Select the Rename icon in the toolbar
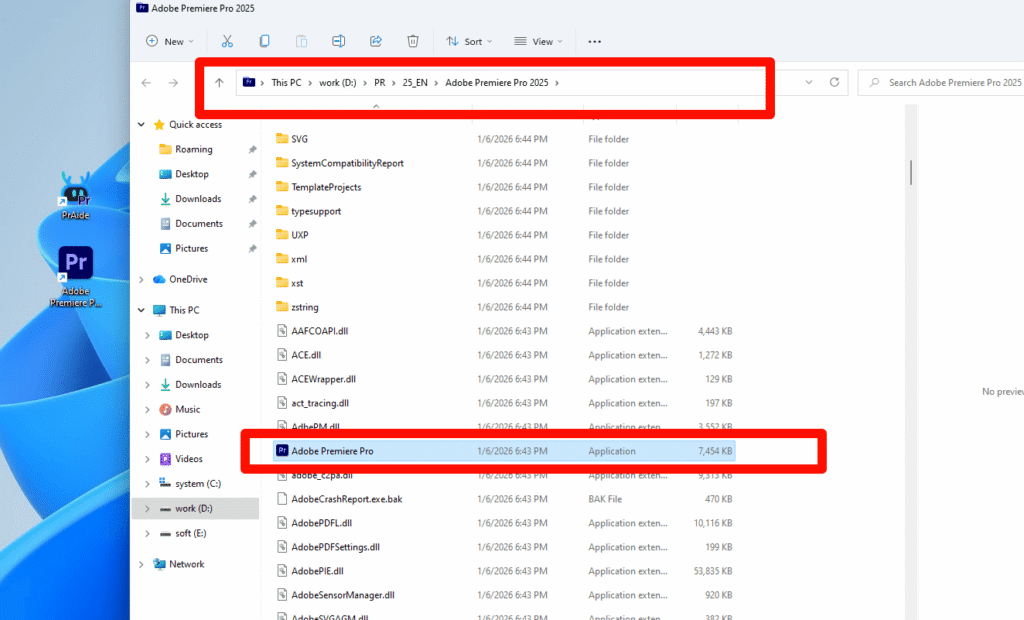Viewport: 1024px width, 620px height. coord(338,41)
